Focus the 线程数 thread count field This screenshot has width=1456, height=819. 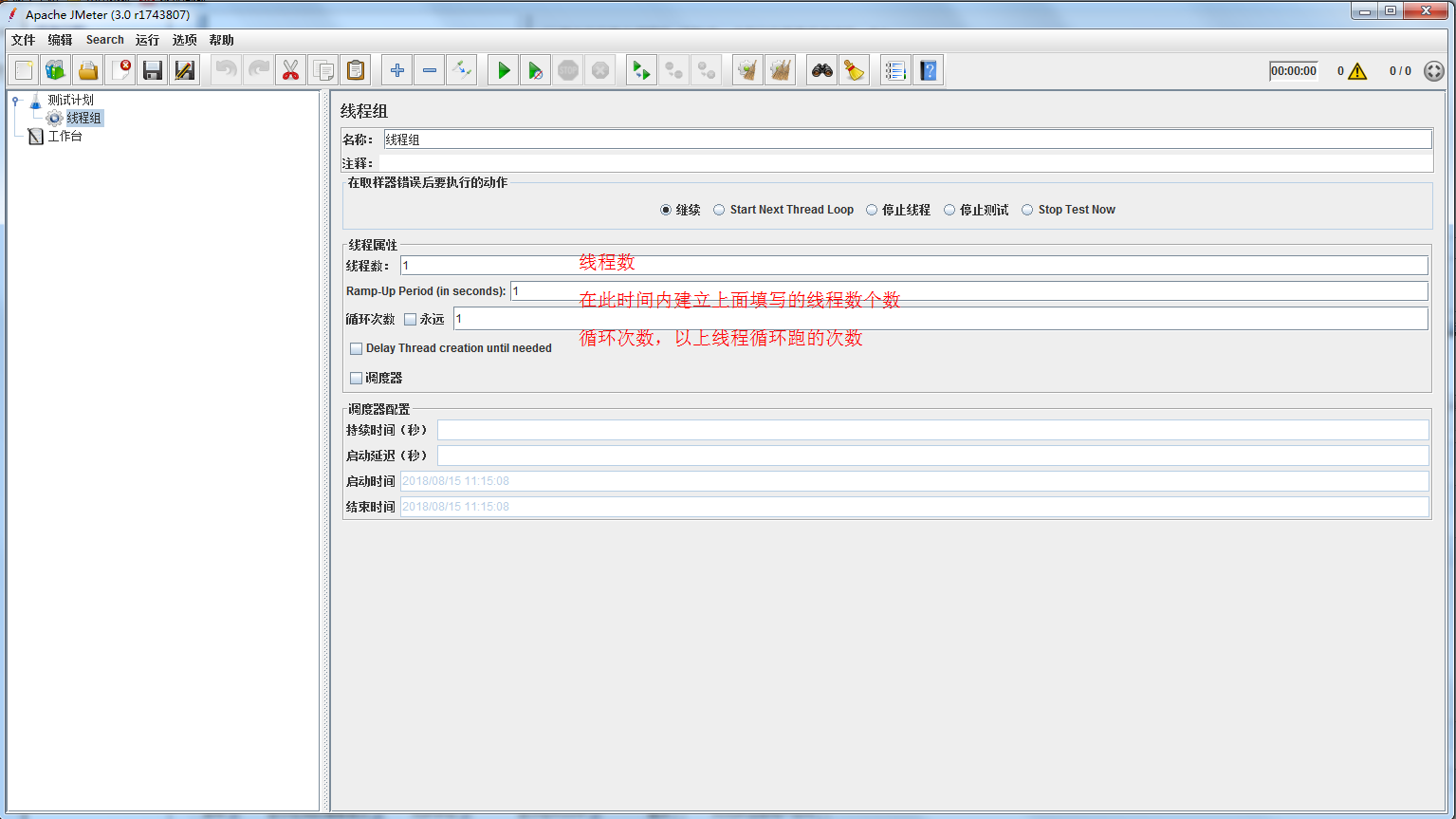(914, 266)
